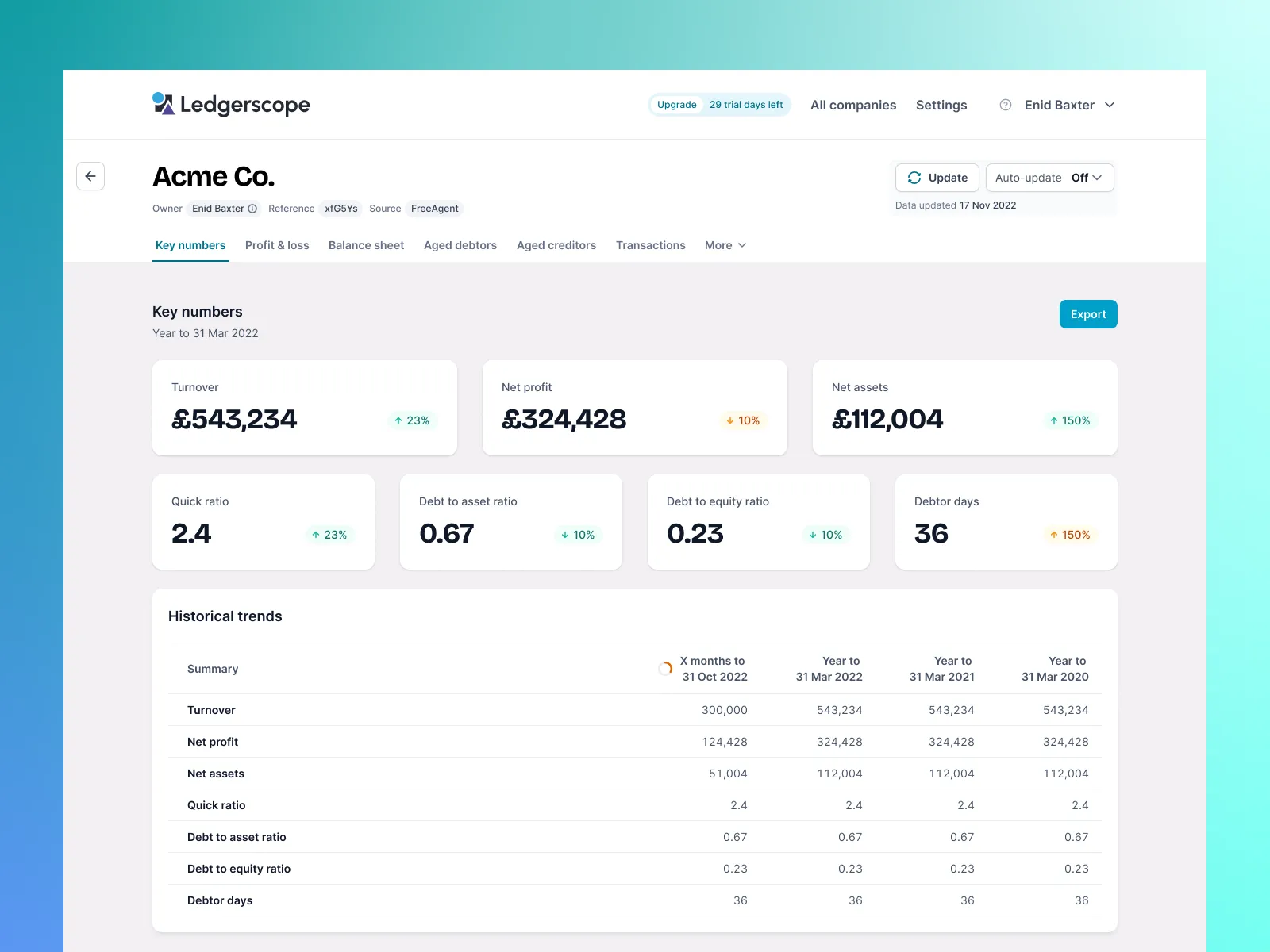Open the Enid Baxter account dropdown
This screenshot has height=952, width=1270.
(x=1069, y=105)
